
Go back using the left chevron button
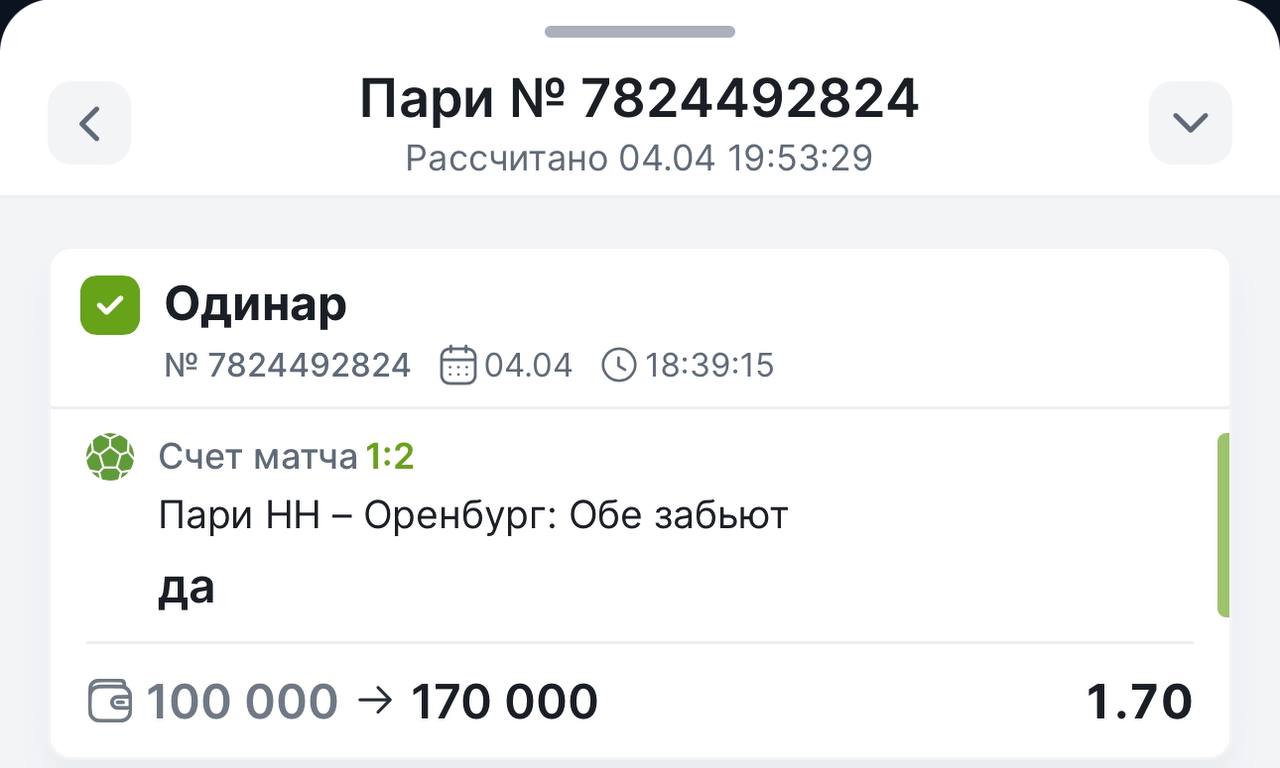tap(89, 123)
